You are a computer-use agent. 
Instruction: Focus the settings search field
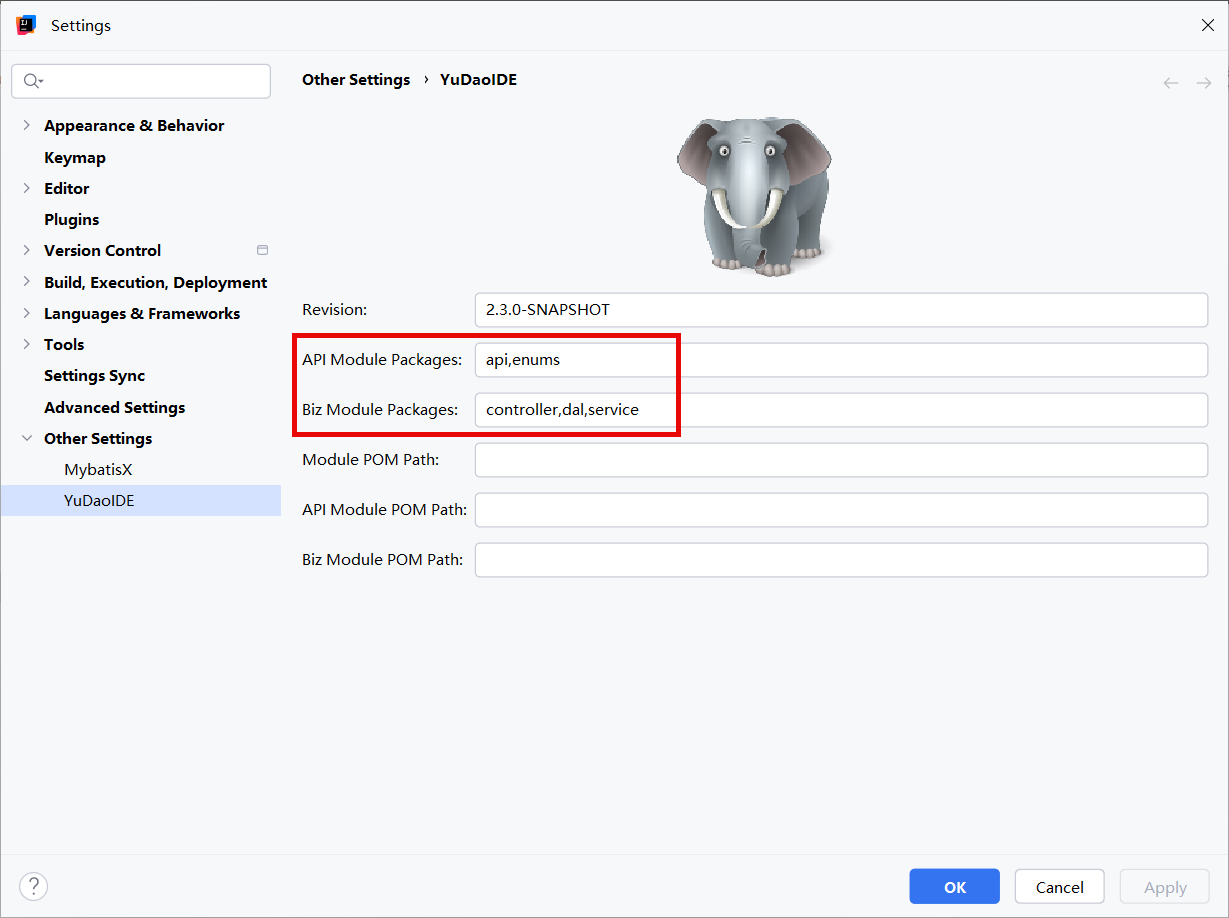coord(141,81)
